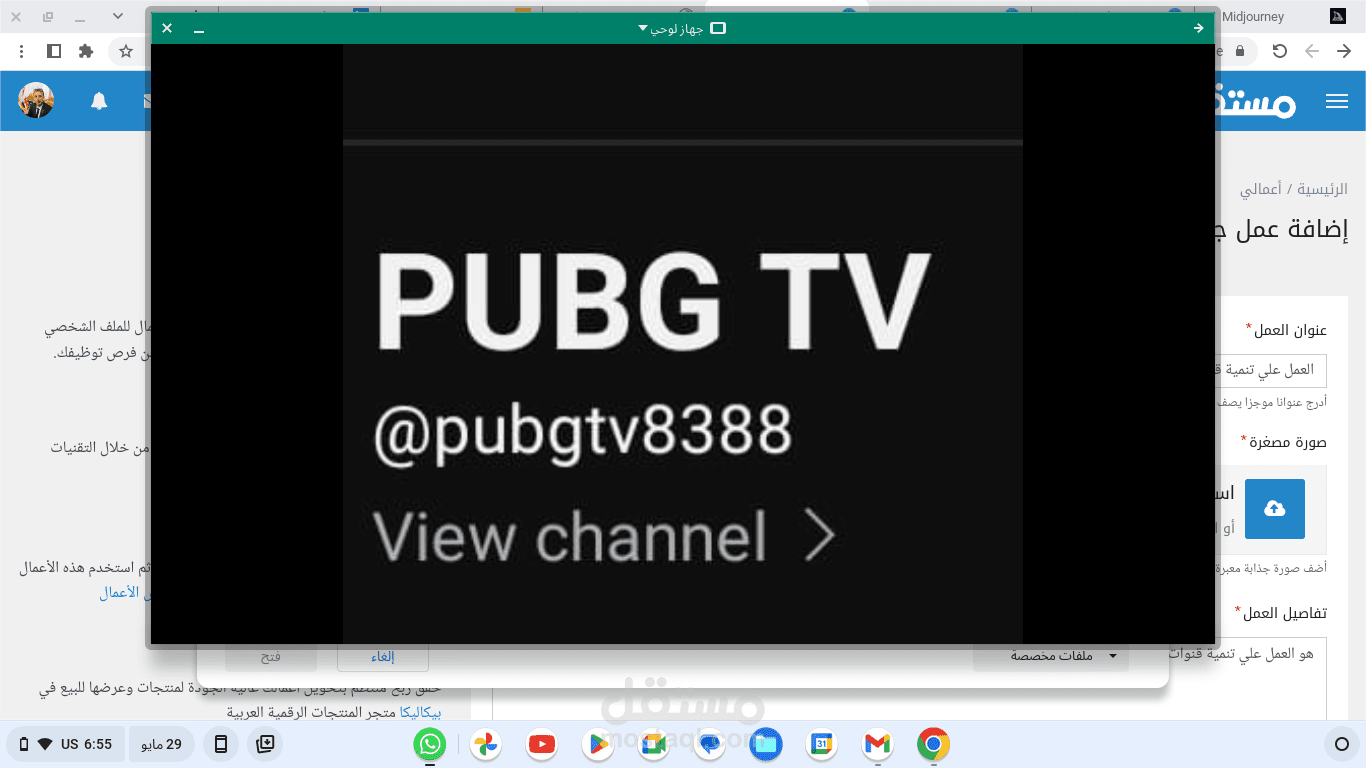Viewport: 1366px width, 768px height.
Task: Open the الرئيسية breadcrumb link
Action: (x=1323, y=189)
